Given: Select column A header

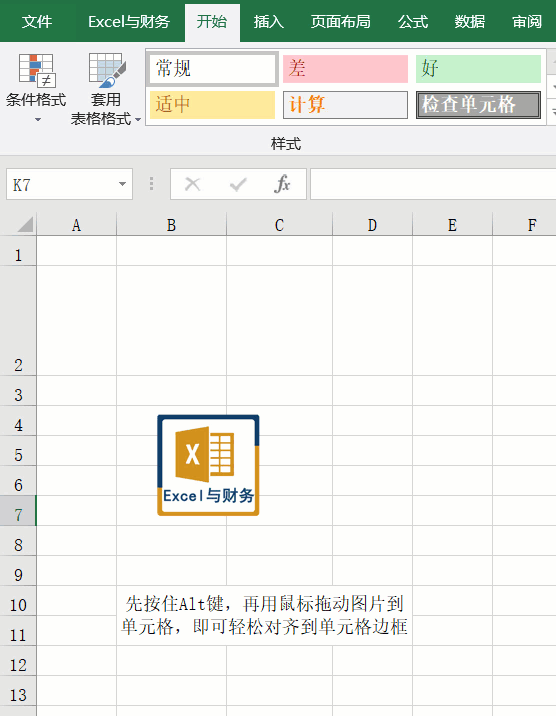Looking at the screenshot, I should (x=76, y=225).
